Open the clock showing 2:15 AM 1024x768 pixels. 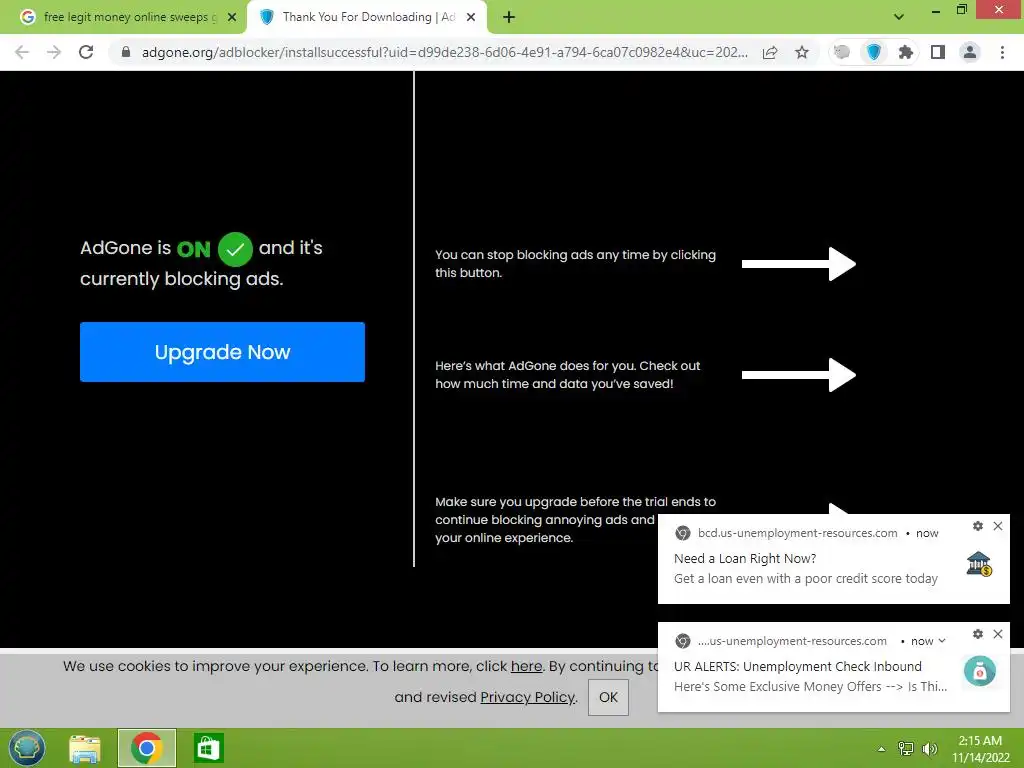(x=980, y=749)
